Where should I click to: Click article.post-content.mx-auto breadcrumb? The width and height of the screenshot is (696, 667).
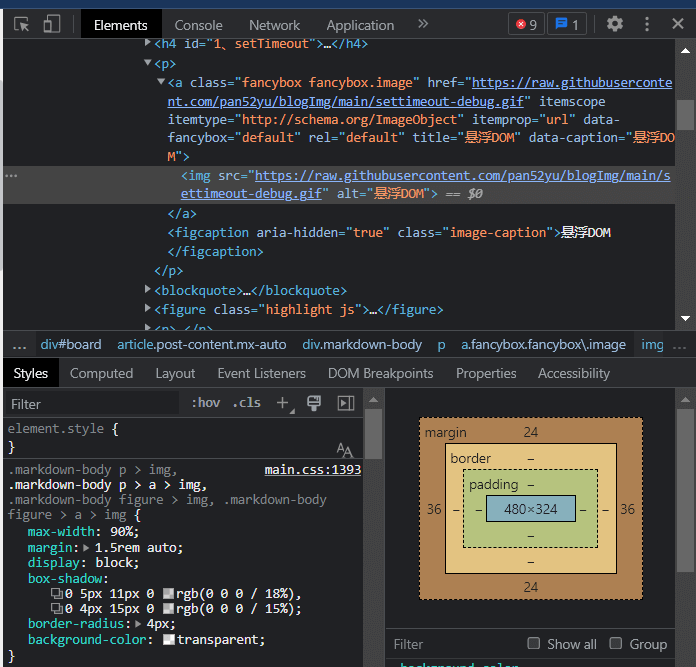click(202, 345)
